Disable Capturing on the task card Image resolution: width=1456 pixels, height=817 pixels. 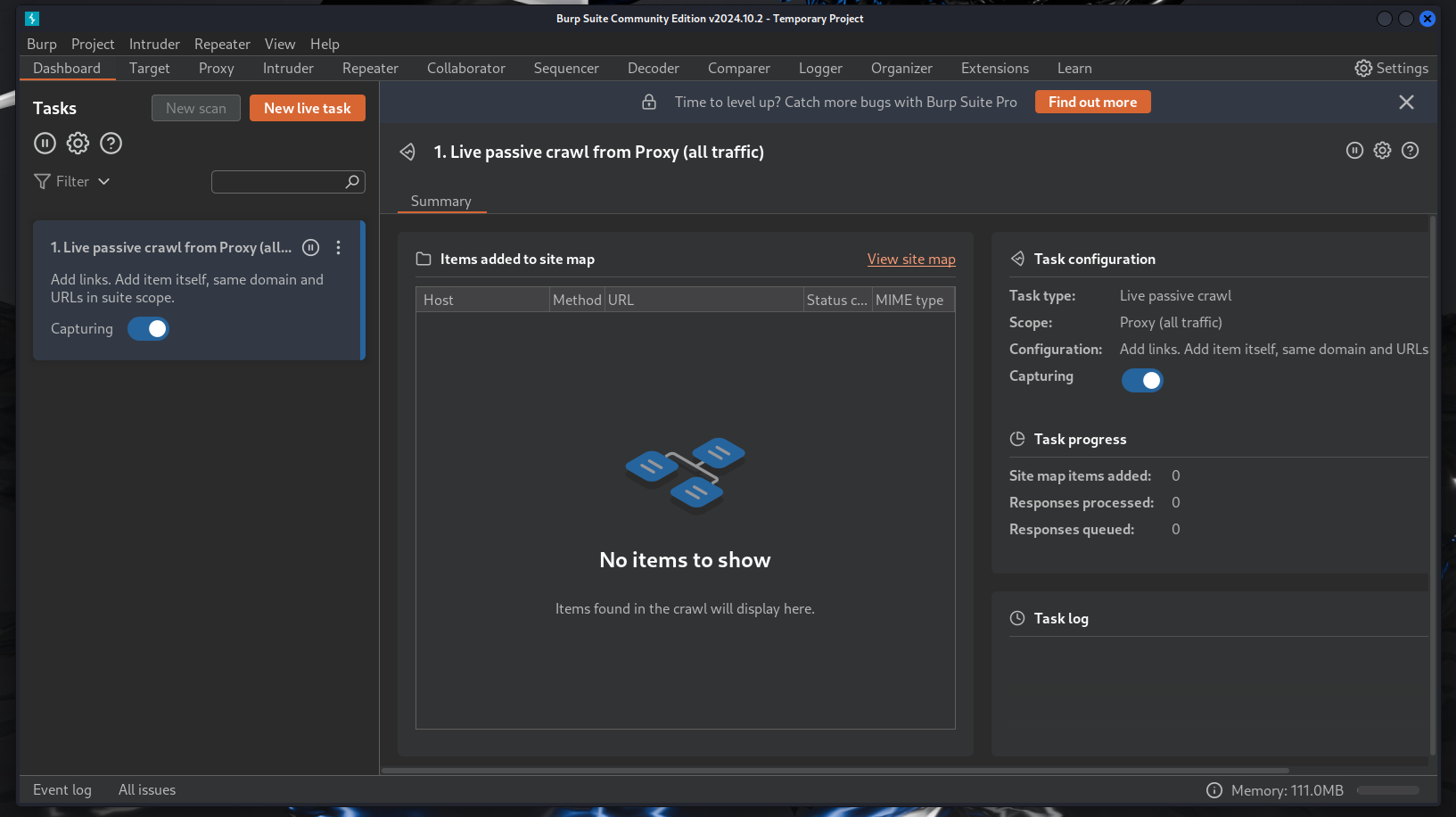(148, 328)
